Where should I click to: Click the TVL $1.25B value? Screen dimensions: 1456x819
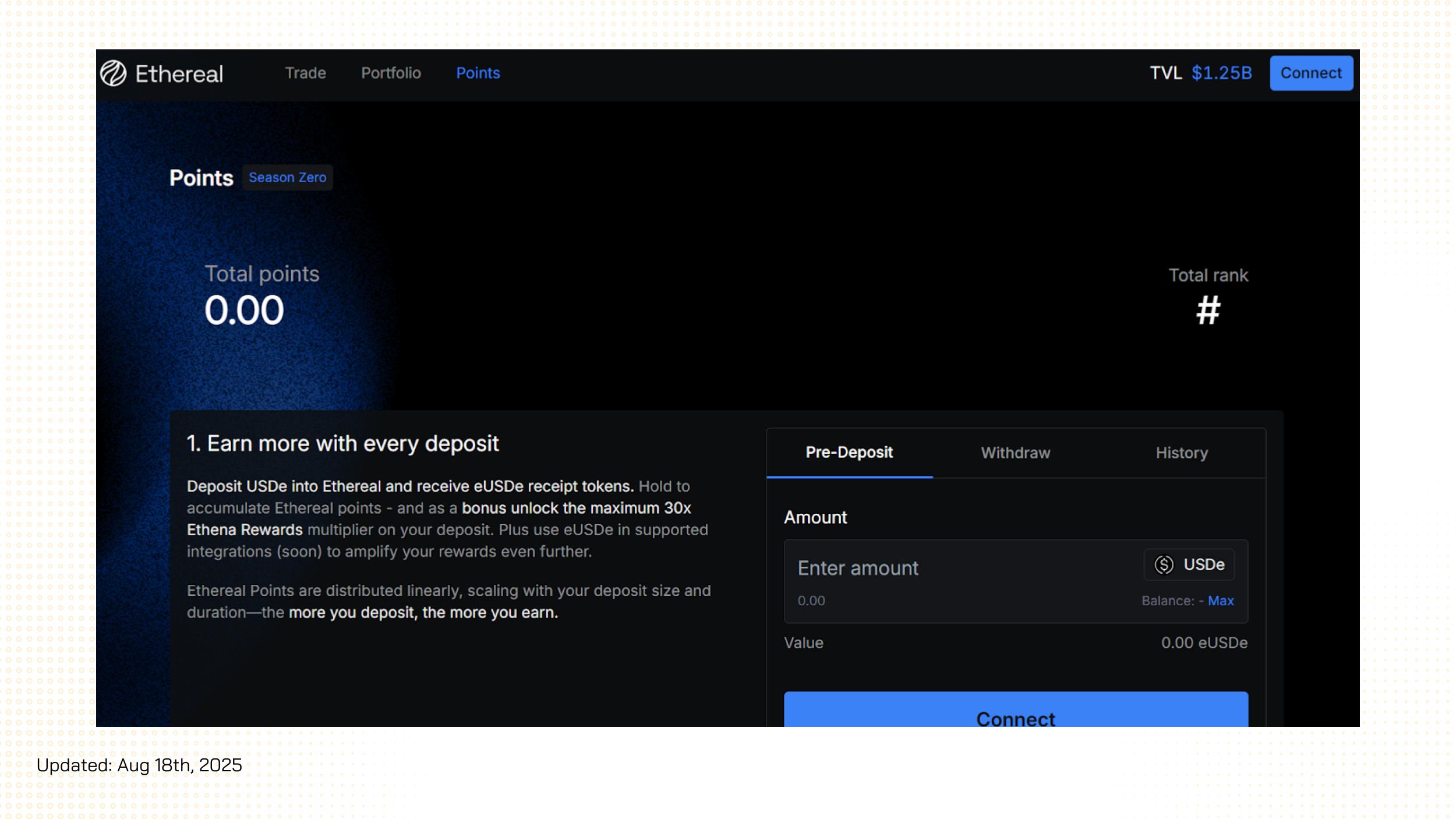(x=1221, y=73)
